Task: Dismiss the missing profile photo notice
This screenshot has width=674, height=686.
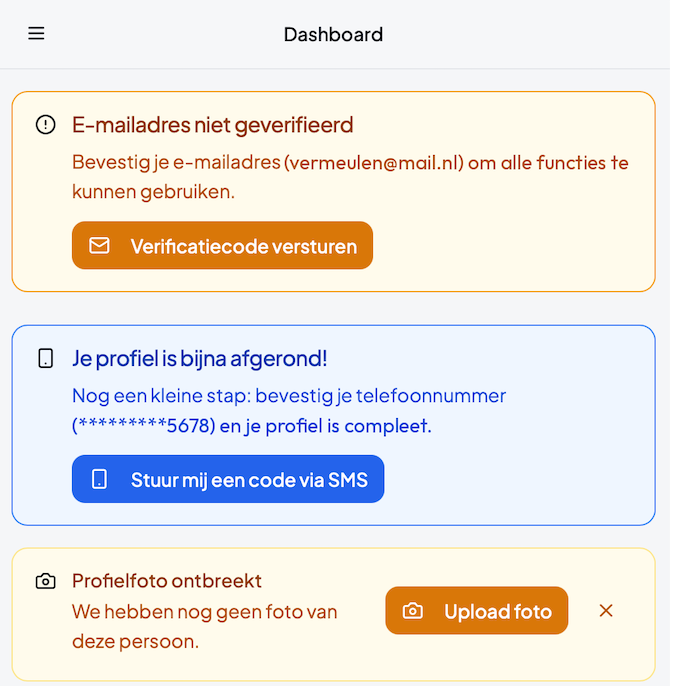Action: pyautogui.click(x=606, y=610)
